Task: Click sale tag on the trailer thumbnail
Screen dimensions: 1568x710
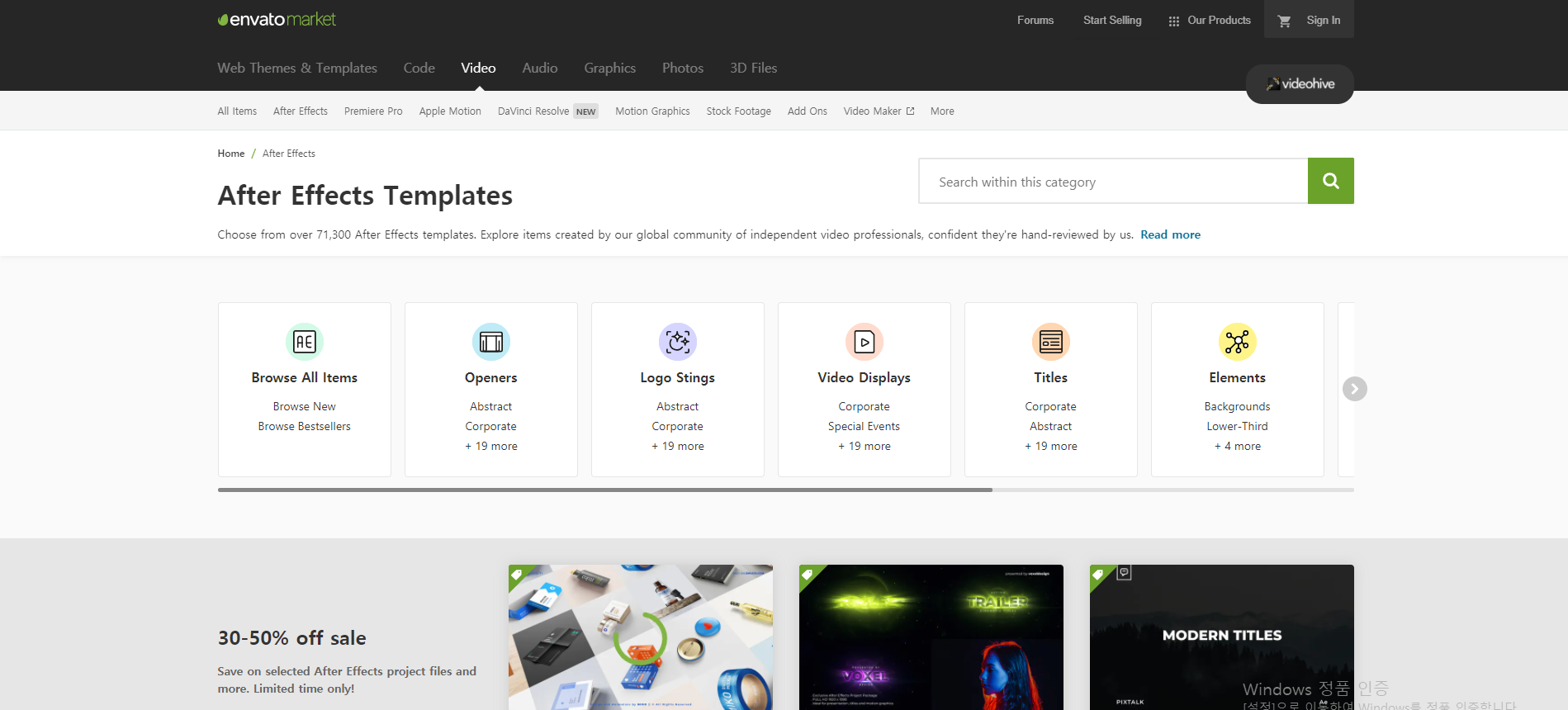Action: click(x=808, y=574)
